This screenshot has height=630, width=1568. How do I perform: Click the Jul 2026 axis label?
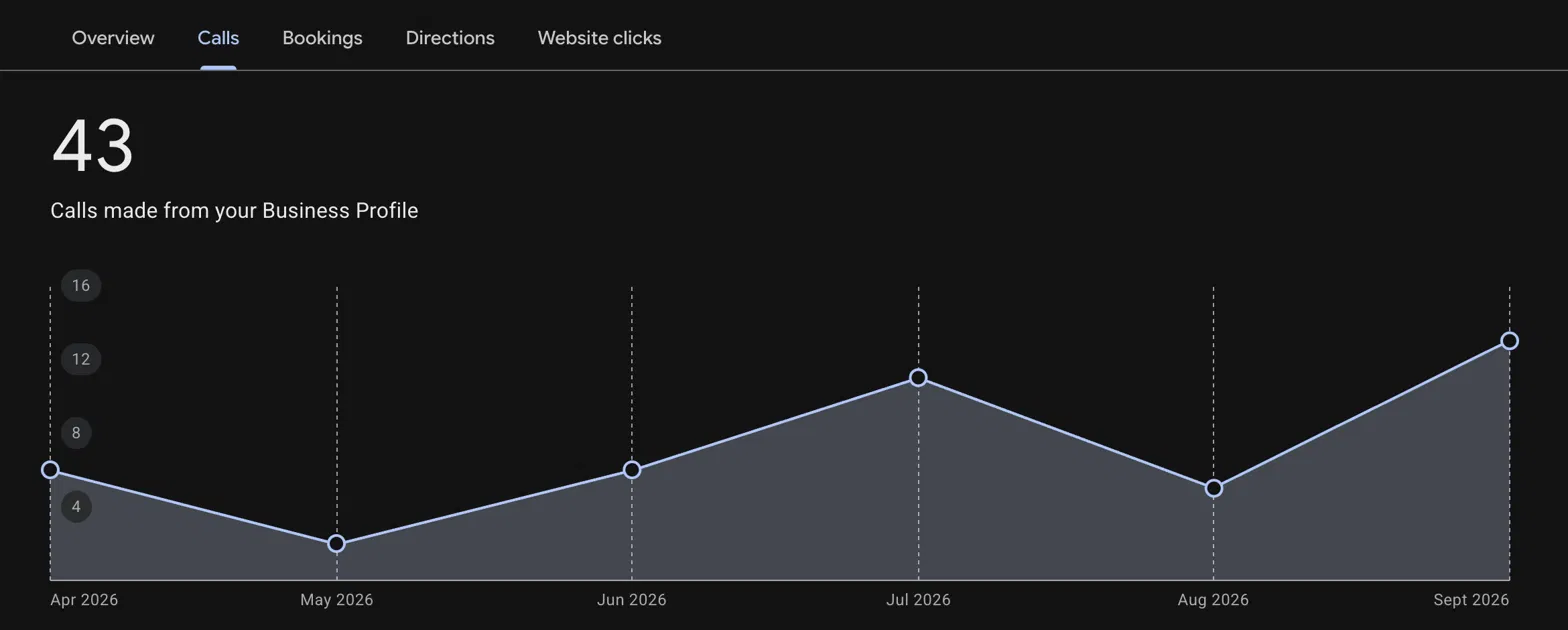point(918,600)
